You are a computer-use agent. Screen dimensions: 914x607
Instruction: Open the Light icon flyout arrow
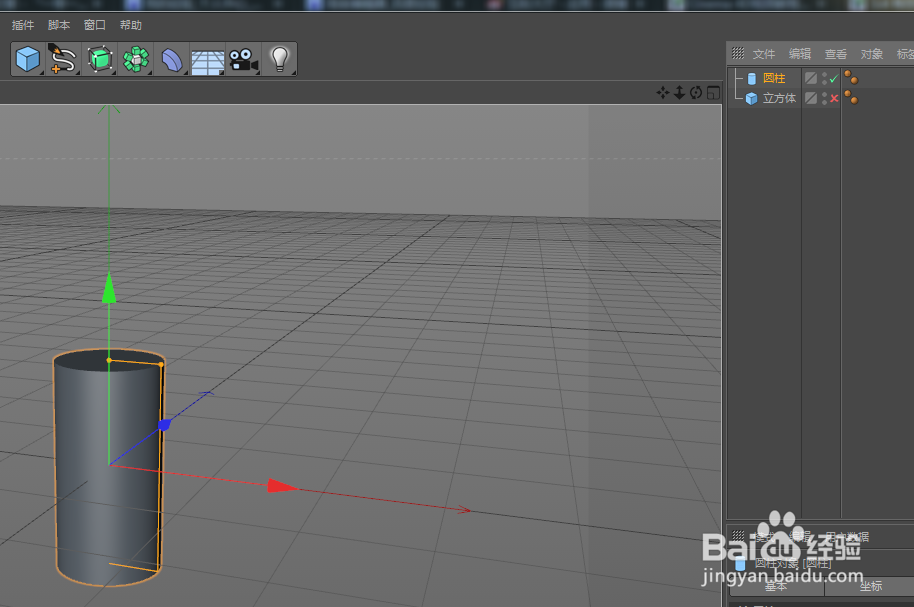pyautogui.click(x=292, y=72)
